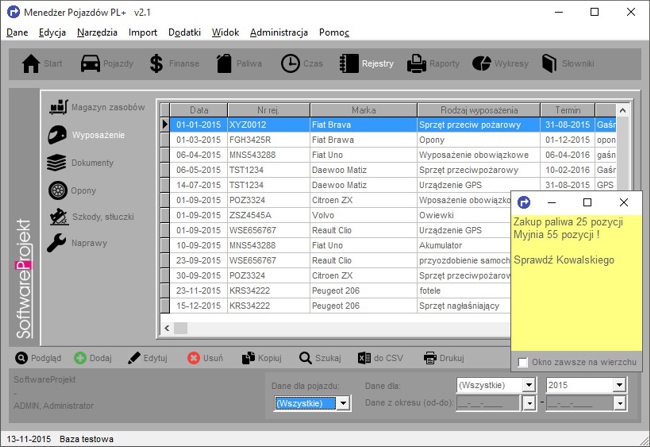Select Dokumenty in sidebar
This screenshot has height=447, width=650.
[x=80, y=163]
